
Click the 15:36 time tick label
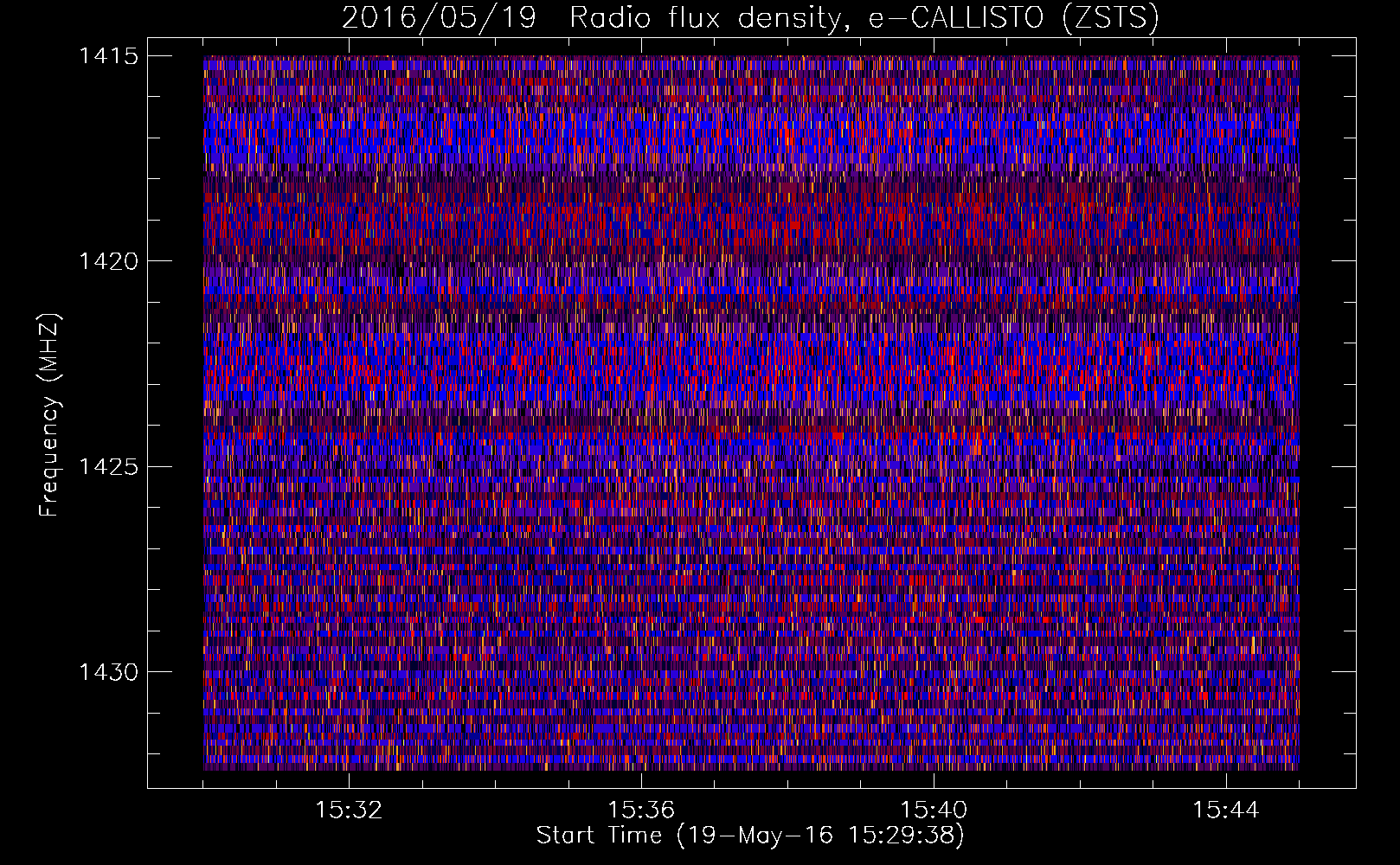(x=641, y=810)
